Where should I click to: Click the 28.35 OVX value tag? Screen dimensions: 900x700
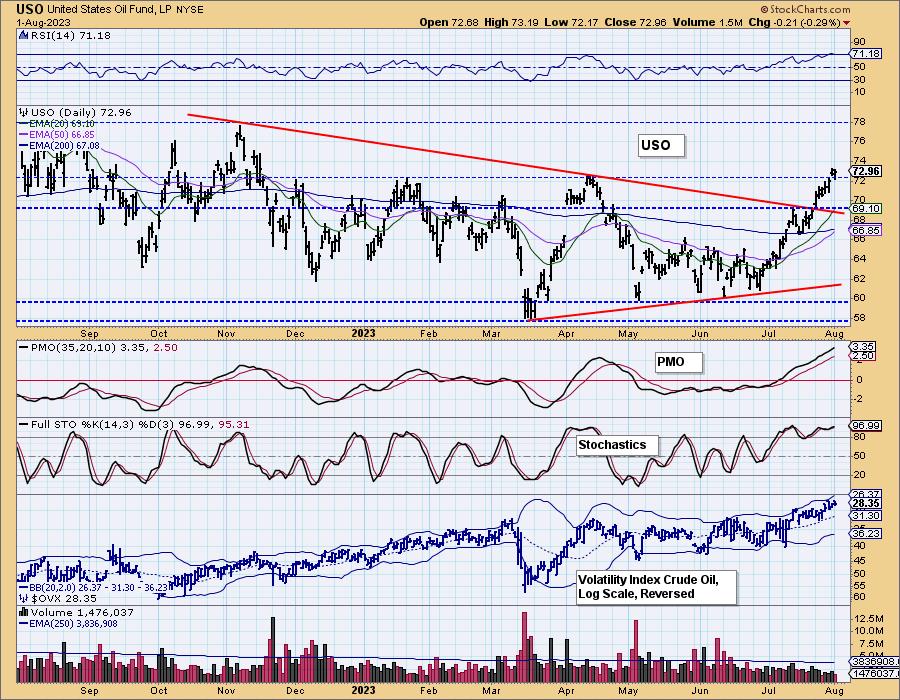coord(866,503)
